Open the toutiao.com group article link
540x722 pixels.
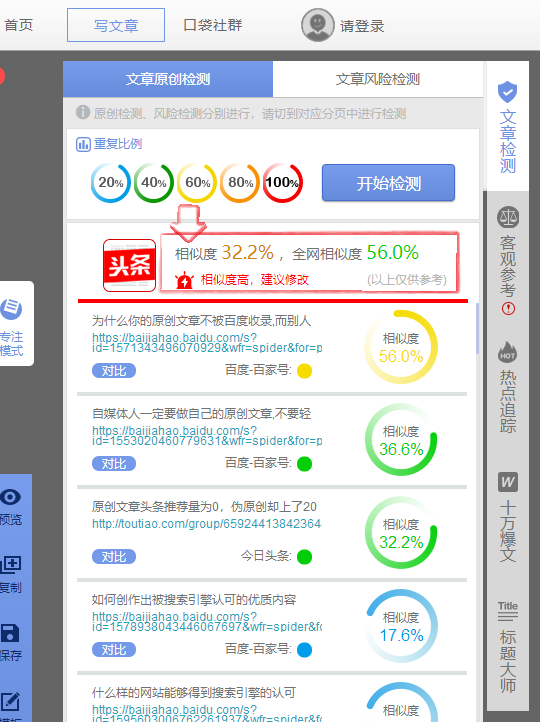[x=206, y=524]
